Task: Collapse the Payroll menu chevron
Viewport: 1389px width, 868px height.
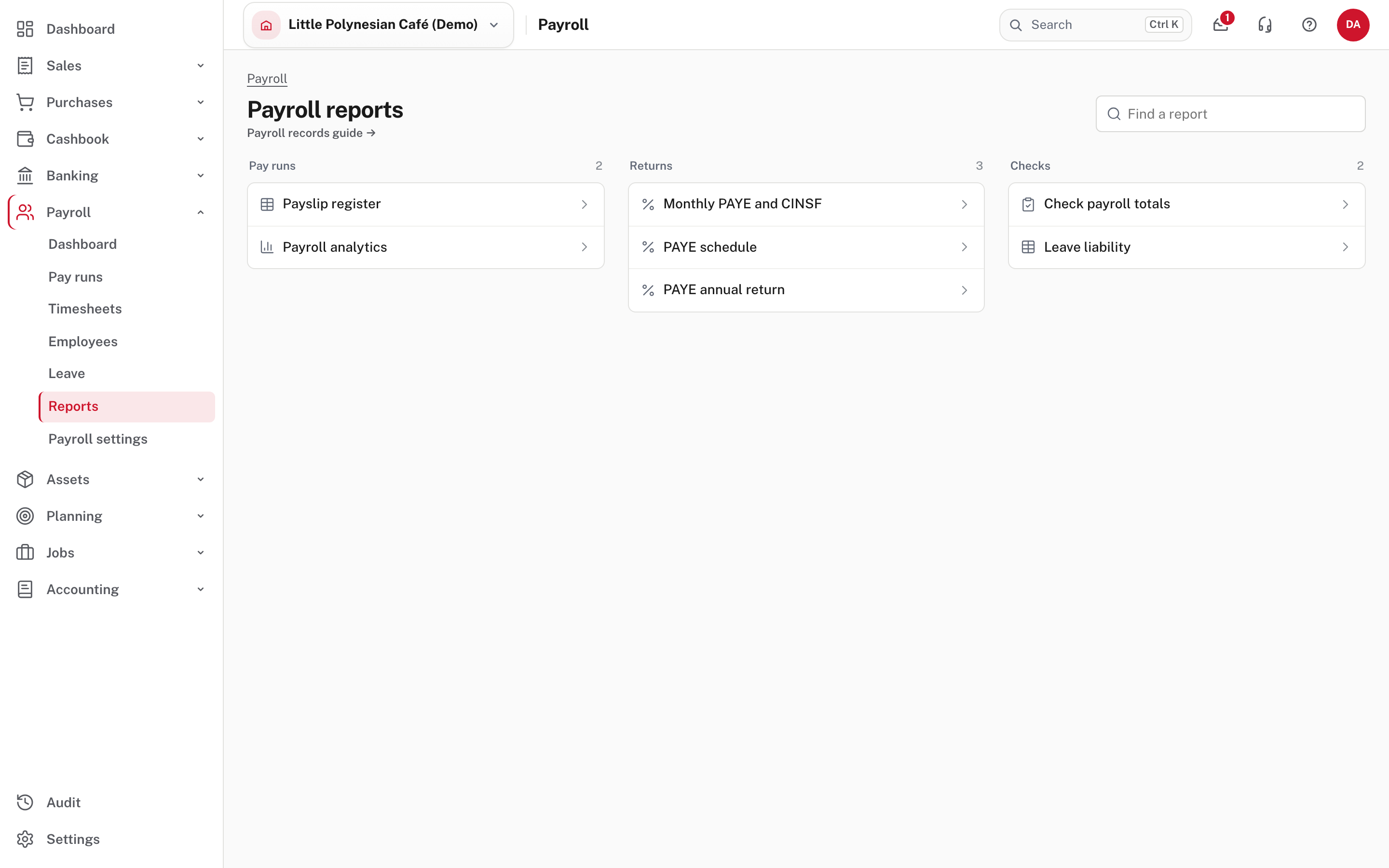Action: coord(200,212)
